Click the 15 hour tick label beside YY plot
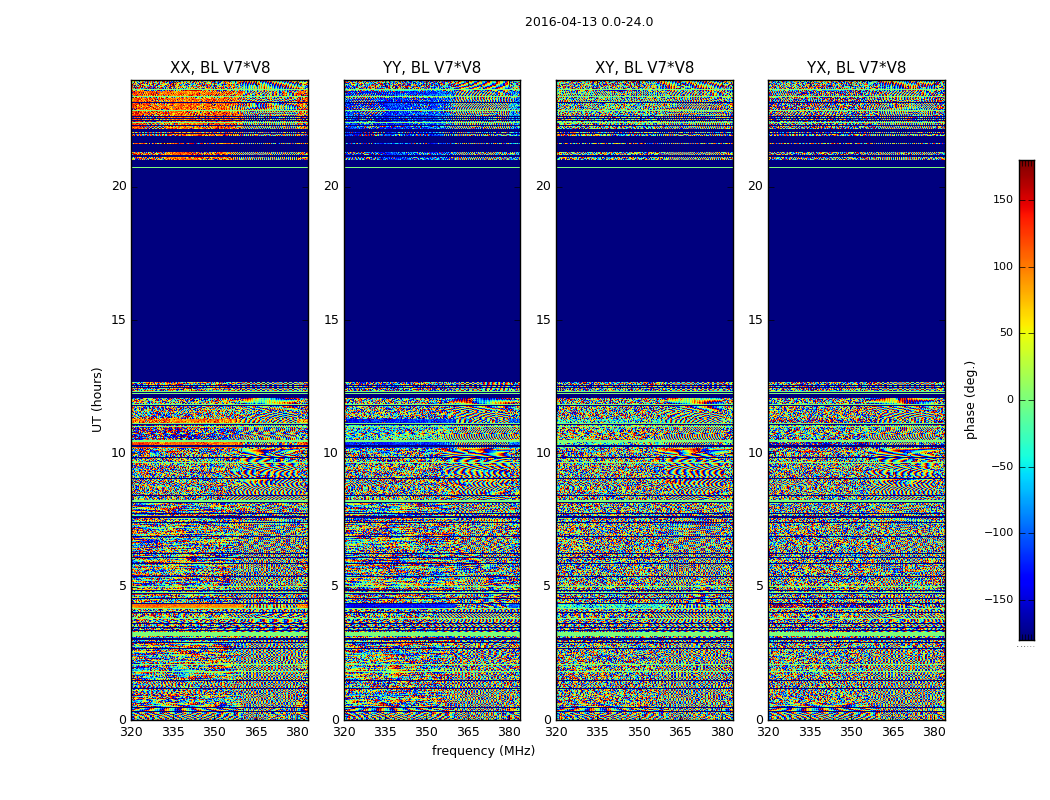The height and width of the screenshot is (800, 1050). click(x=331, y=320)
